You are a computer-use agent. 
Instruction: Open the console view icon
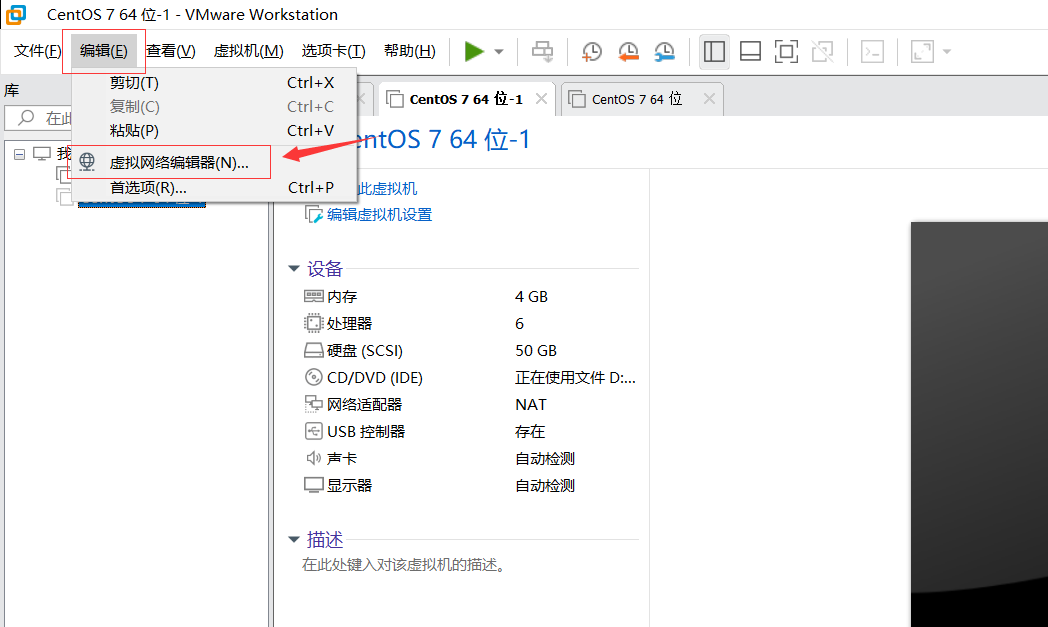click(x=872, y=51)
